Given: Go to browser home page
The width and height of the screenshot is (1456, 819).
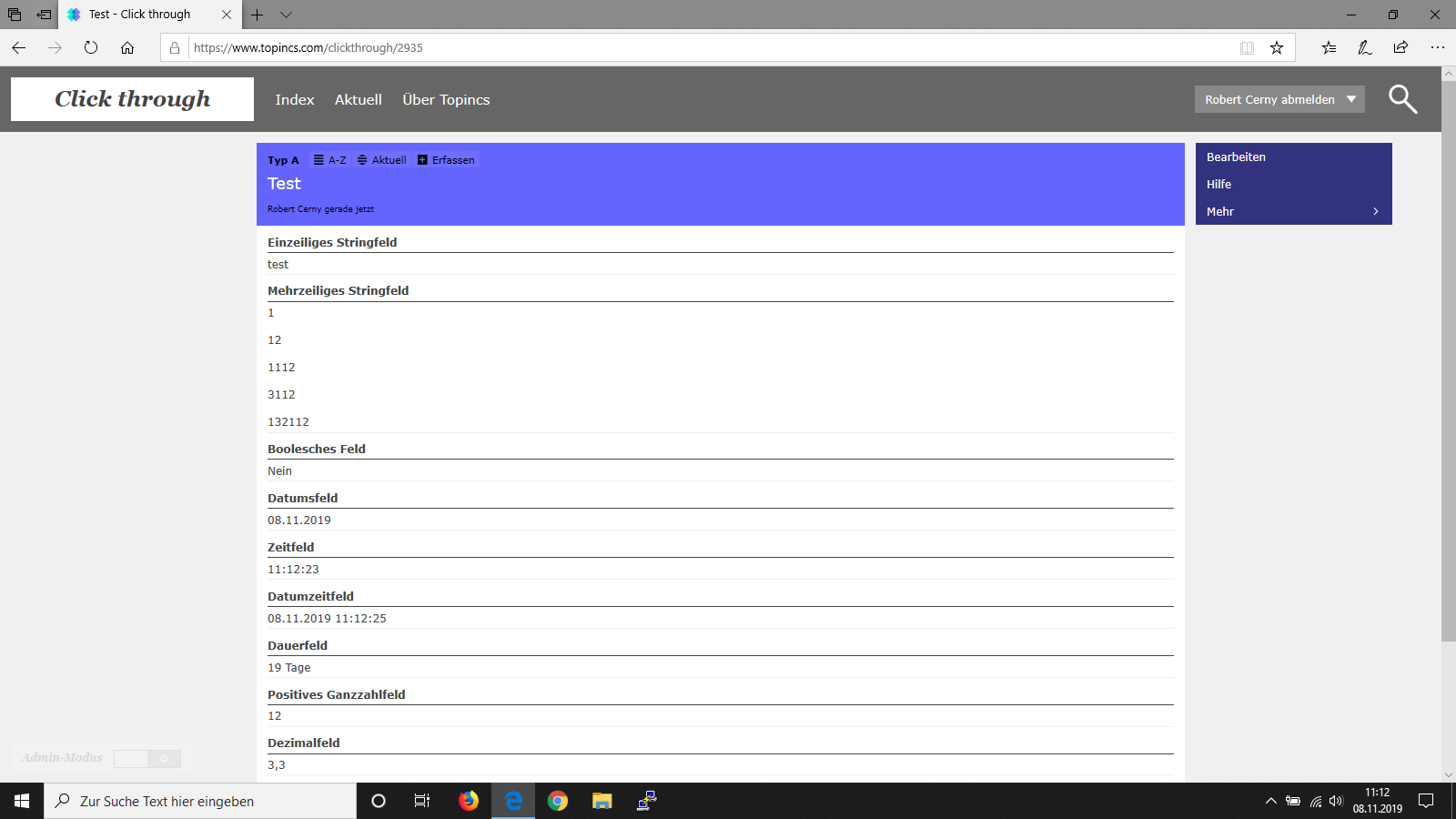Looking at the screenshot, I should [127, 48].
